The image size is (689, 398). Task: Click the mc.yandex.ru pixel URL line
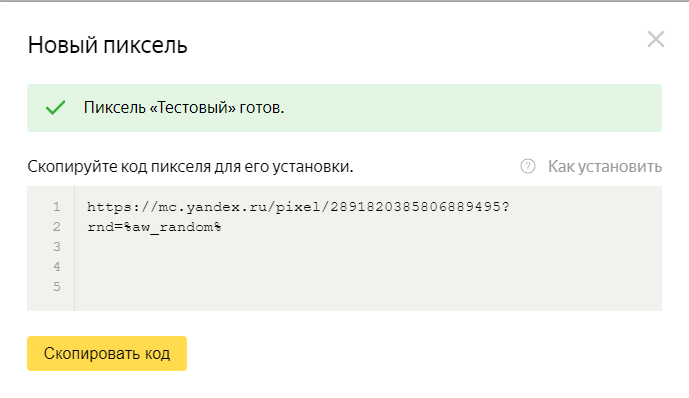298,206
